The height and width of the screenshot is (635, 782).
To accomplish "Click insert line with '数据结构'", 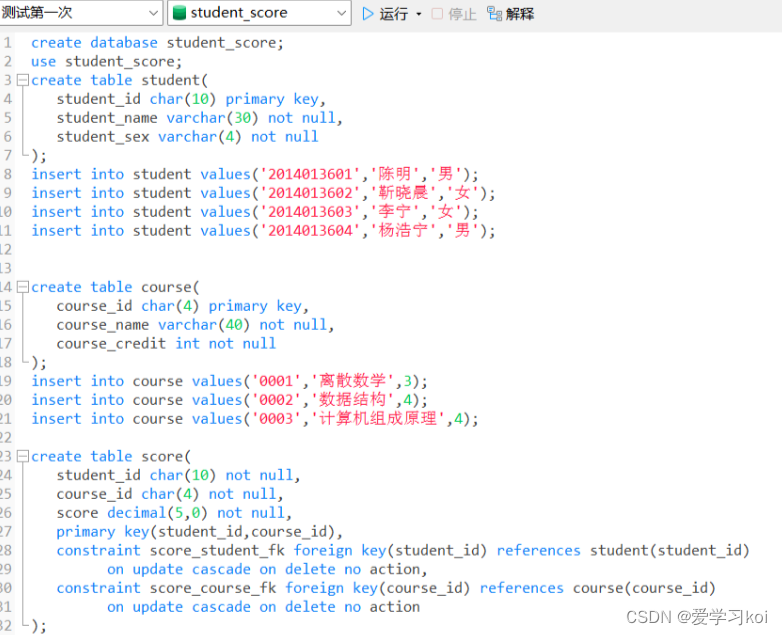I will coord(229,400).
